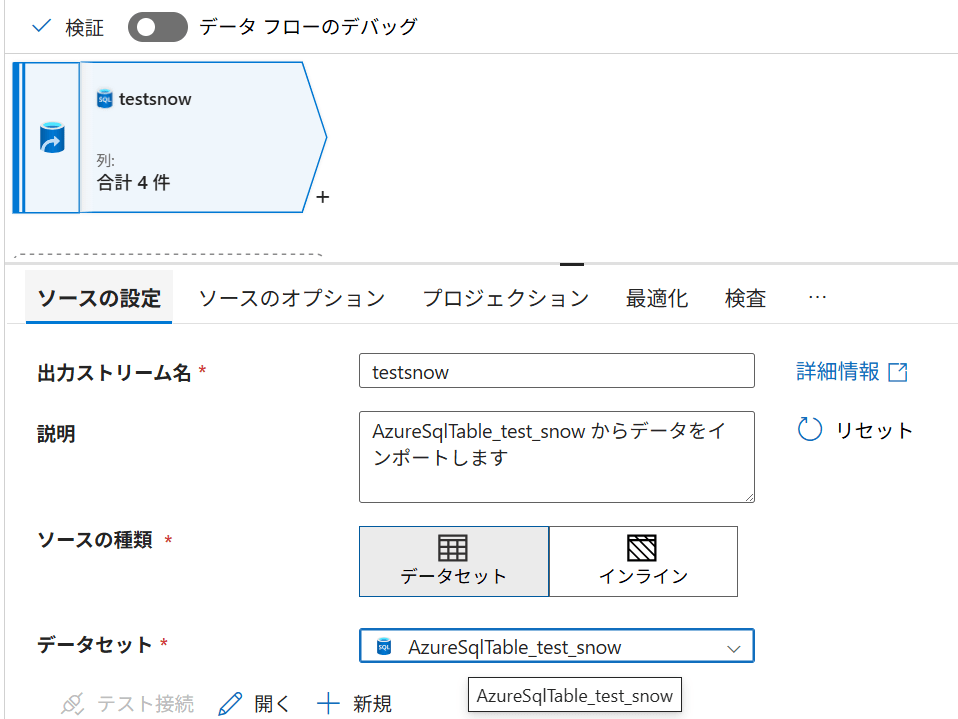Screen dimensions: 958x719
Task: Click the 合計 4 件 column count text
Action: click(x=134, y=183)
